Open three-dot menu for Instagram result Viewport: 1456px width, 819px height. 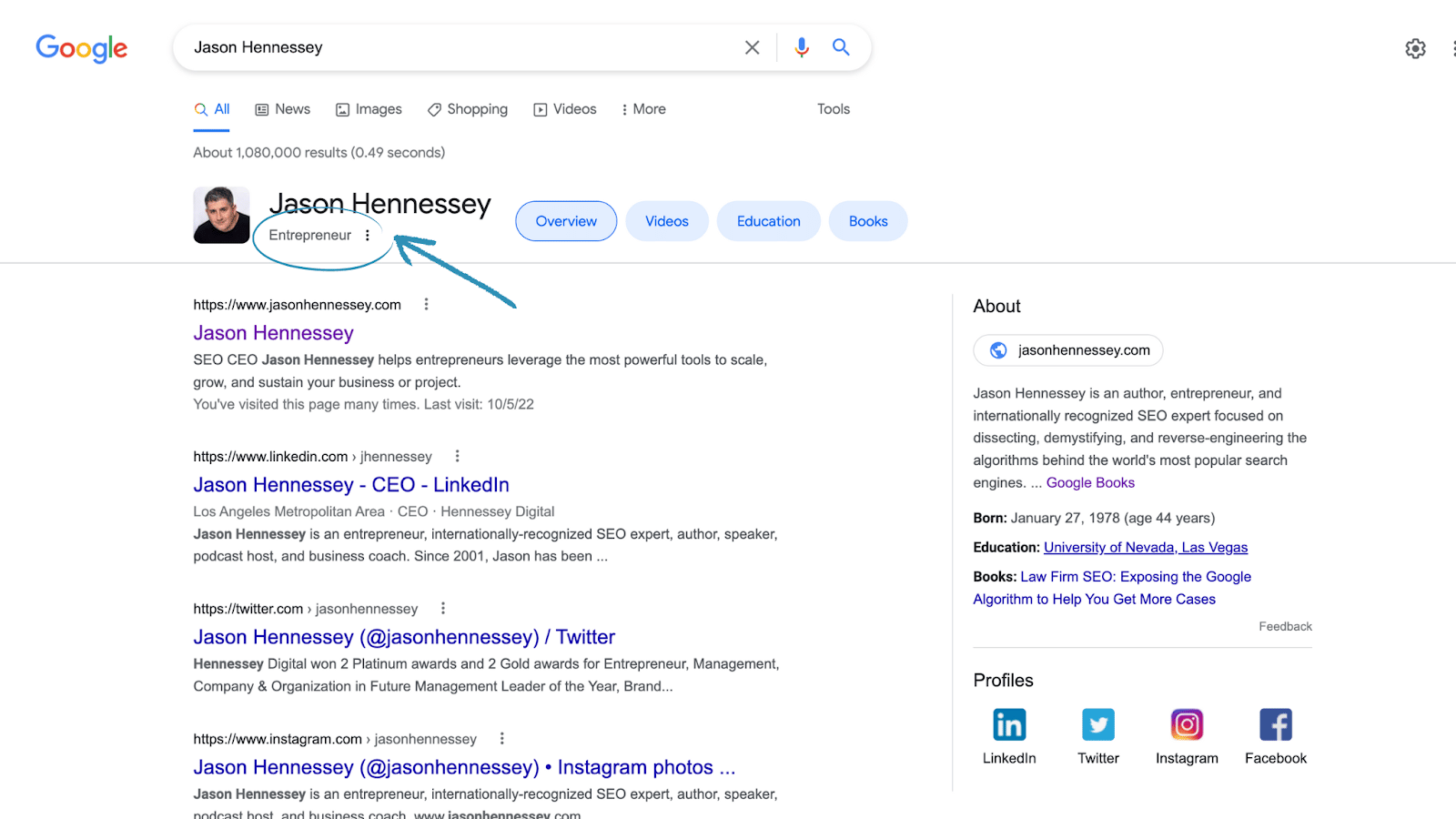501,738
